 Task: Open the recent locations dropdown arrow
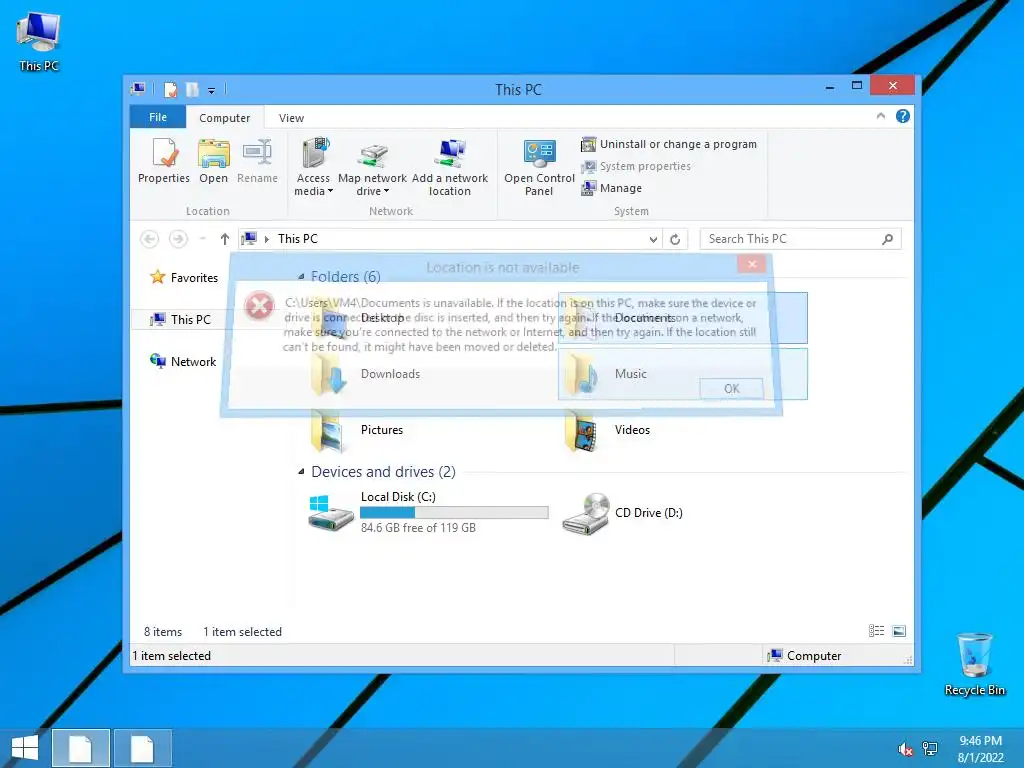coord(203,239)
